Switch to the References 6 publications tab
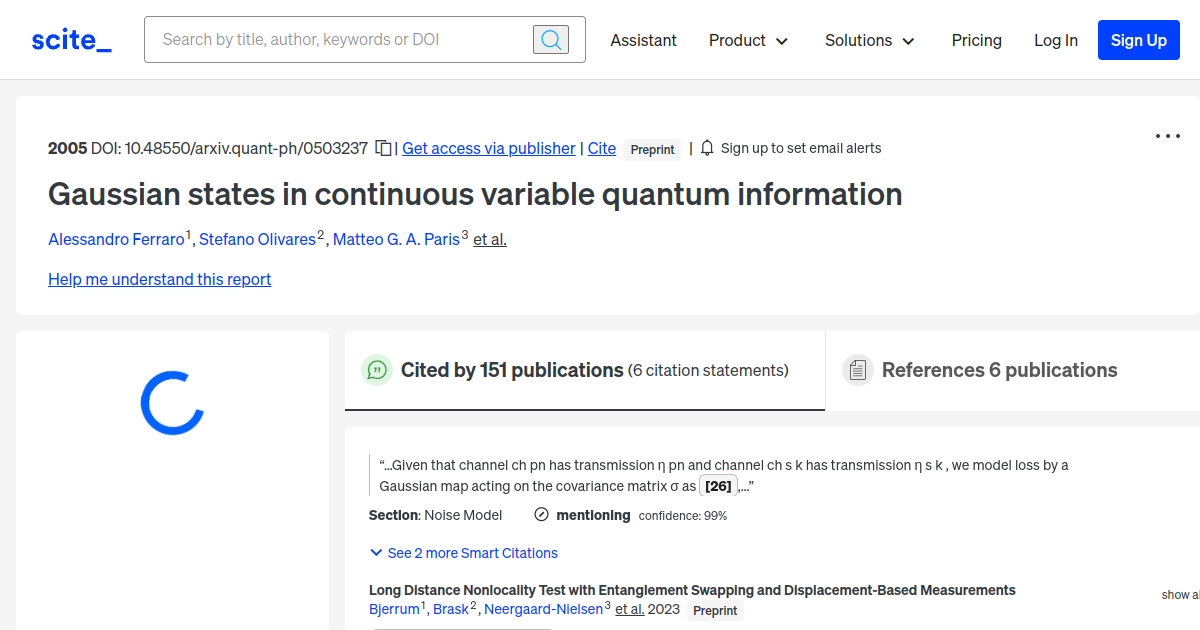This screenshot has height=630, width=1200. tap(1000, 369)
